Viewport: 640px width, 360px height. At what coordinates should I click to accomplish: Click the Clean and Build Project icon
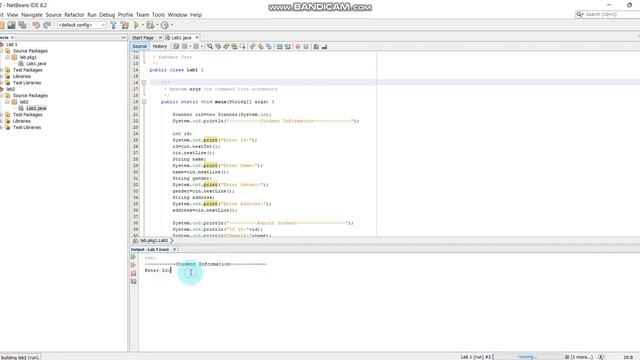[x=125, y=25]
